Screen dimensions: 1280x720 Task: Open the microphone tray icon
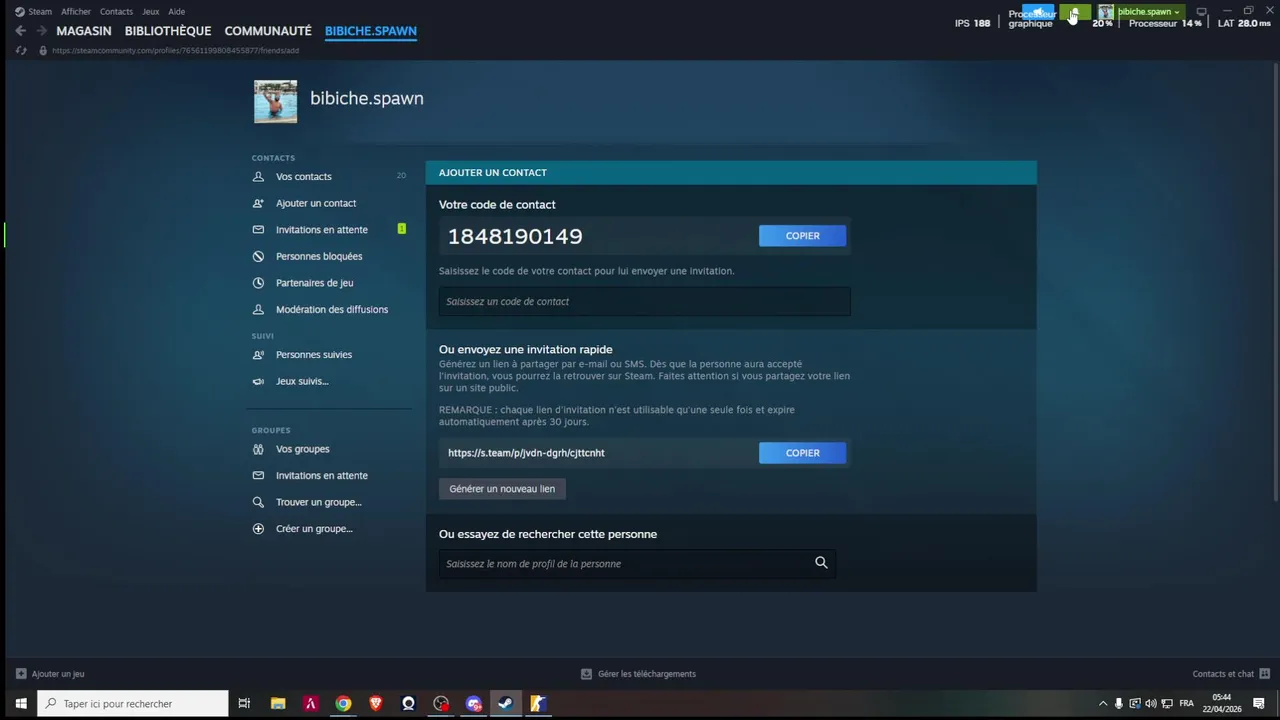pos(1118,704)
